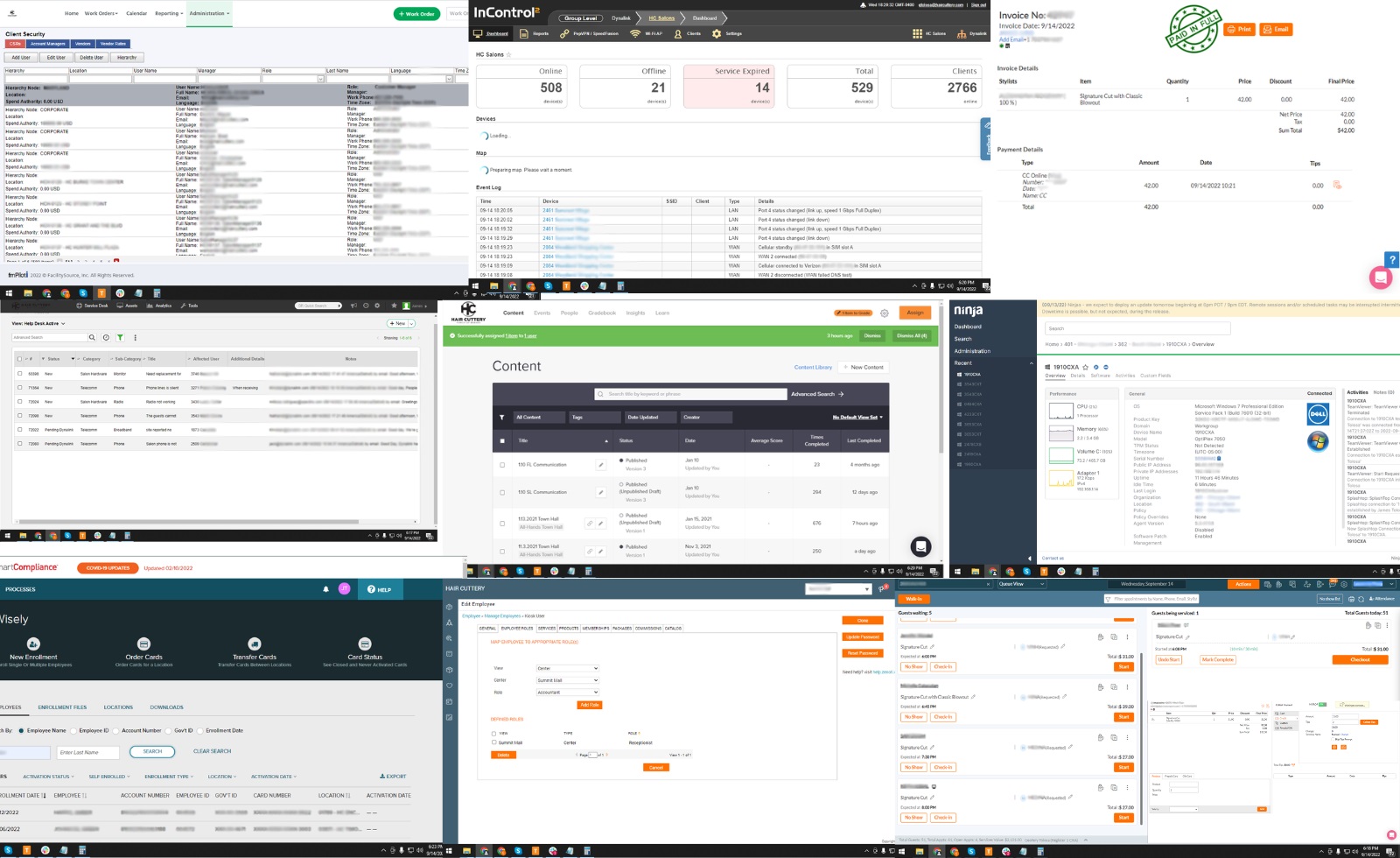Click the New Enrollment icon

(x=33, y=644)
